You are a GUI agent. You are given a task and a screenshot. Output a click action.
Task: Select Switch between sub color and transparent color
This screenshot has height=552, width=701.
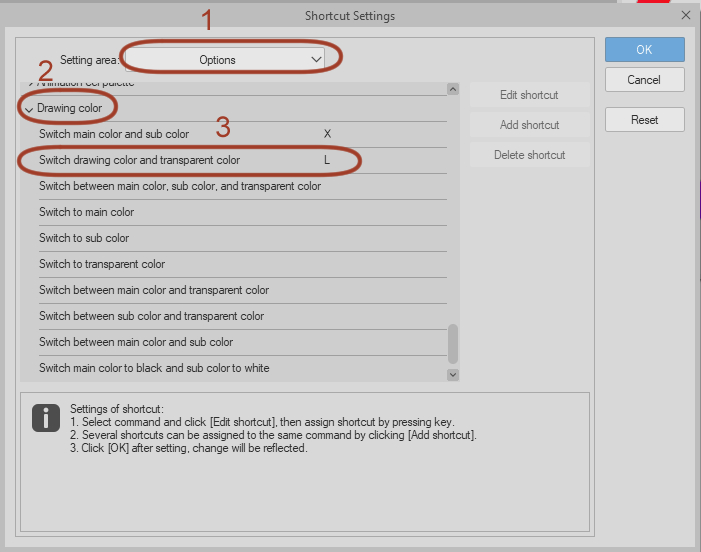pyautogui.click(x=151, y=316)
